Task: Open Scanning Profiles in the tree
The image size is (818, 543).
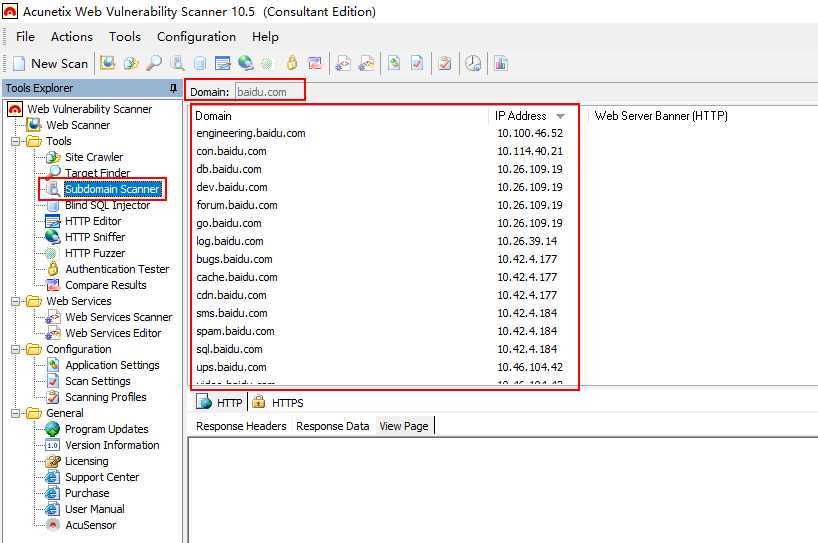Action: click(x=105, y=397)
